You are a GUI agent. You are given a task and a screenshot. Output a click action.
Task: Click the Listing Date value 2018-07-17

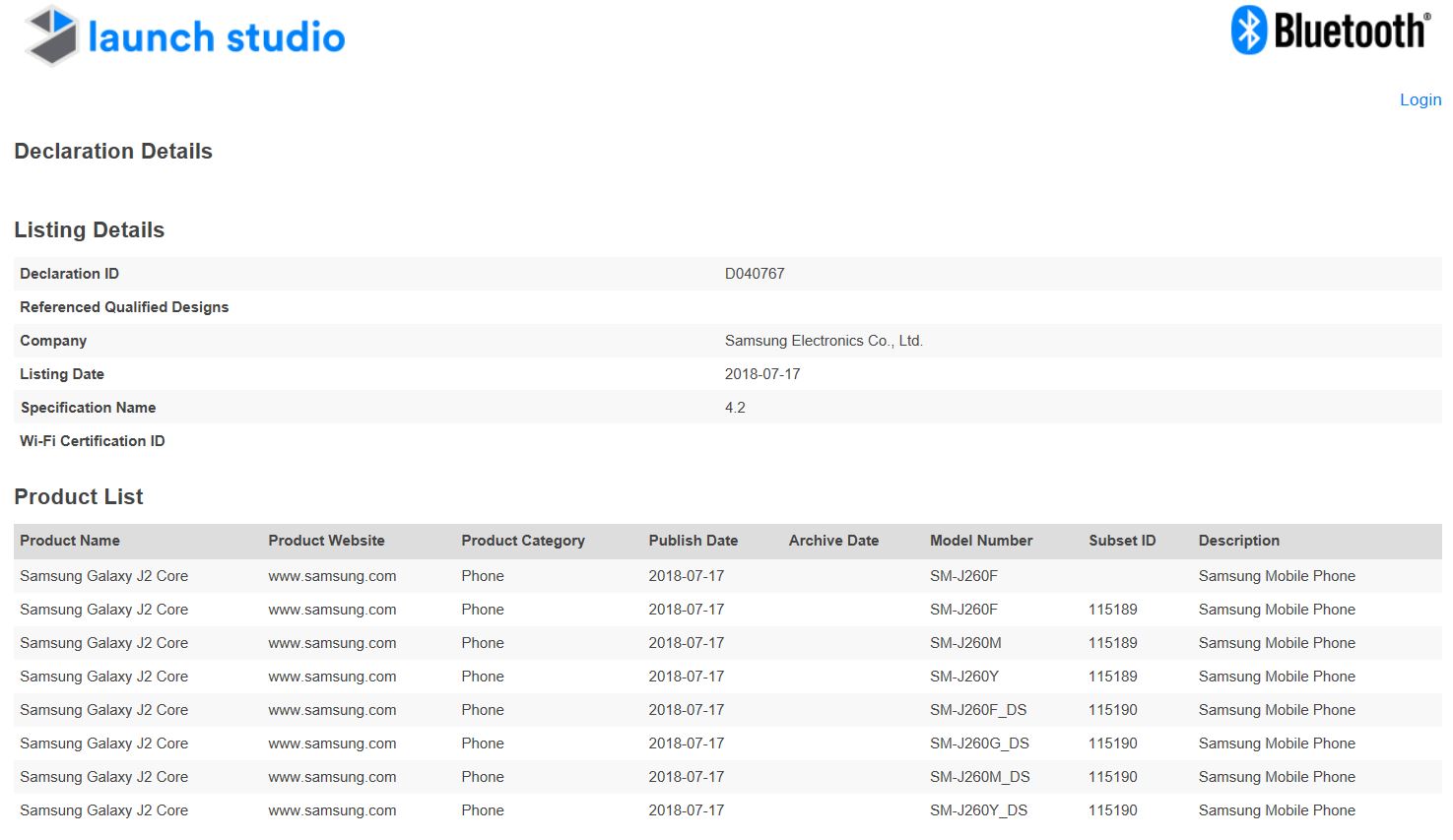(x=762, y=374)
